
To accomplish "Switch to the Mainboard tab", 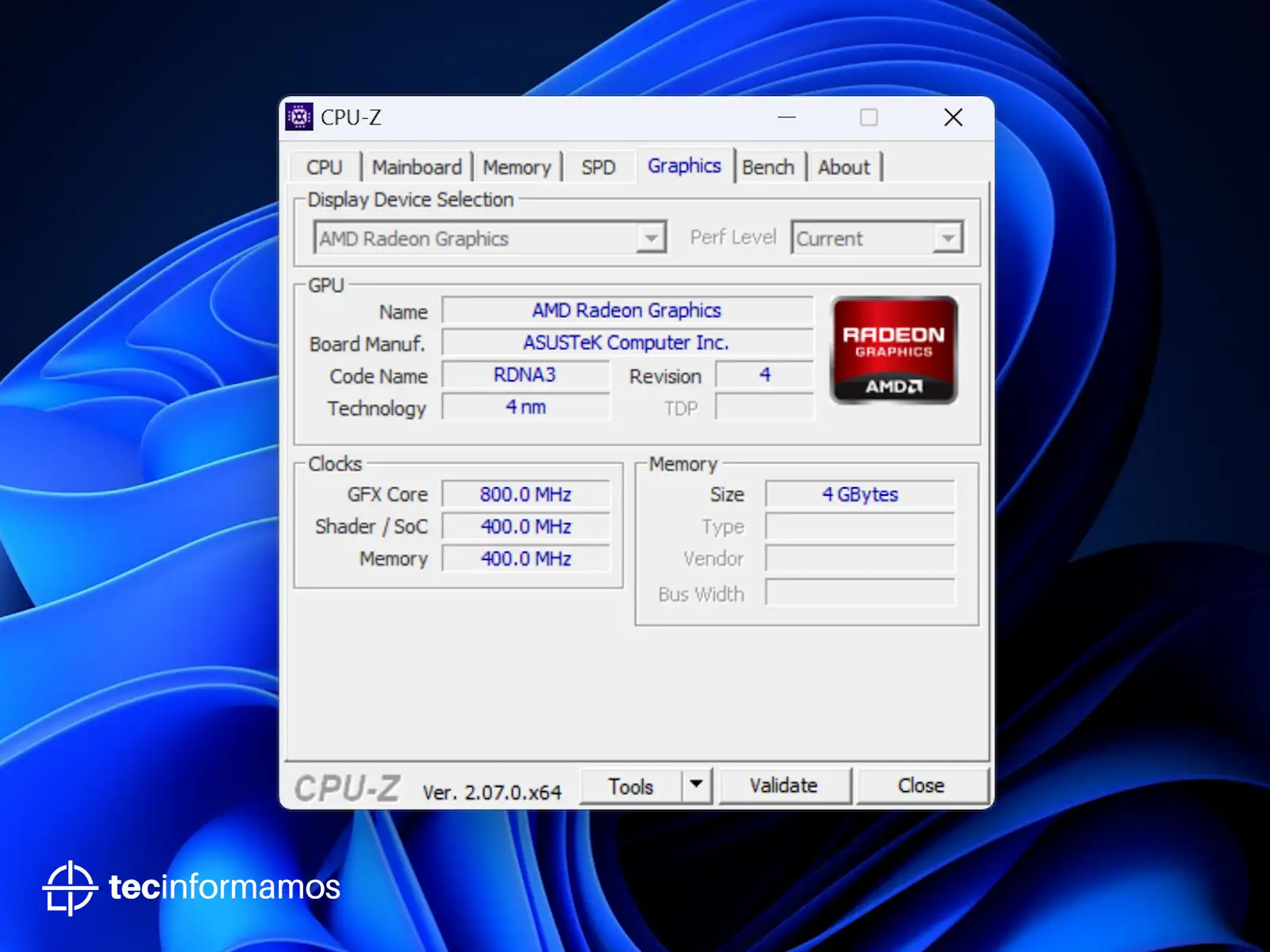I will tap(417, 167).
